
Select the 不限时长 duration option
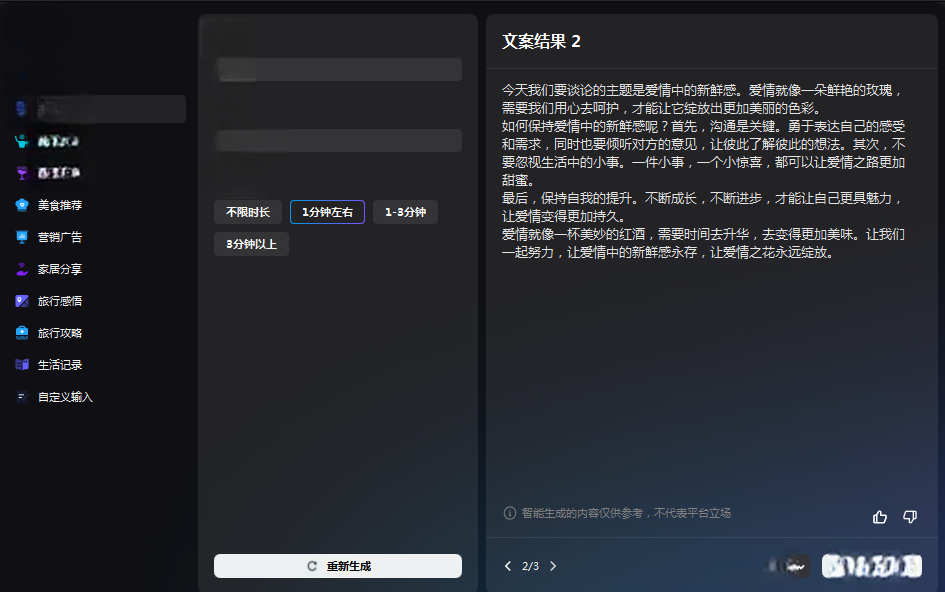pyautogui.click(x=248, y=212)
